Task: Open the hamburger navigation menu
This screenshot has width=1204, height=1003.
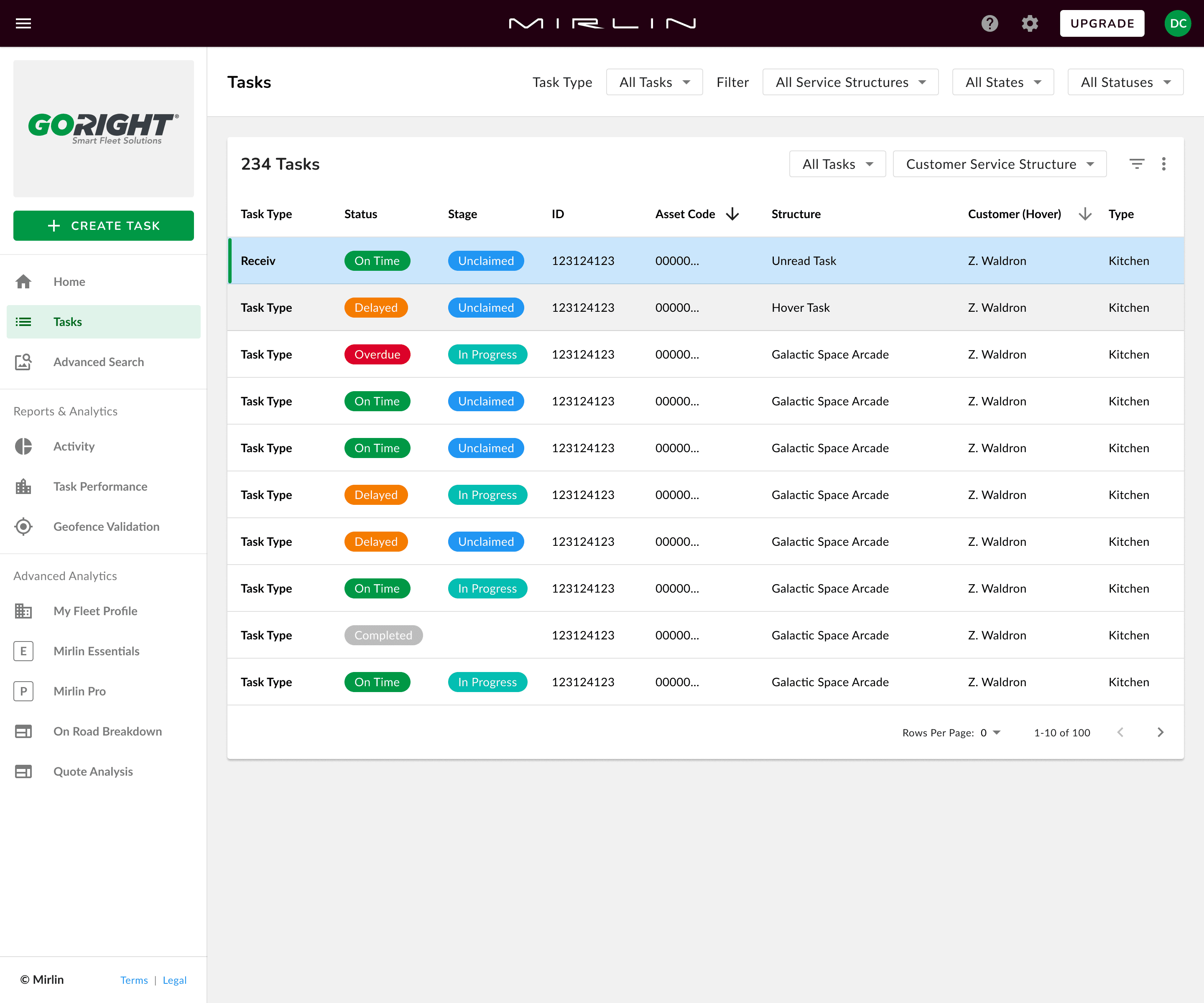Action: tap(23, 23)
